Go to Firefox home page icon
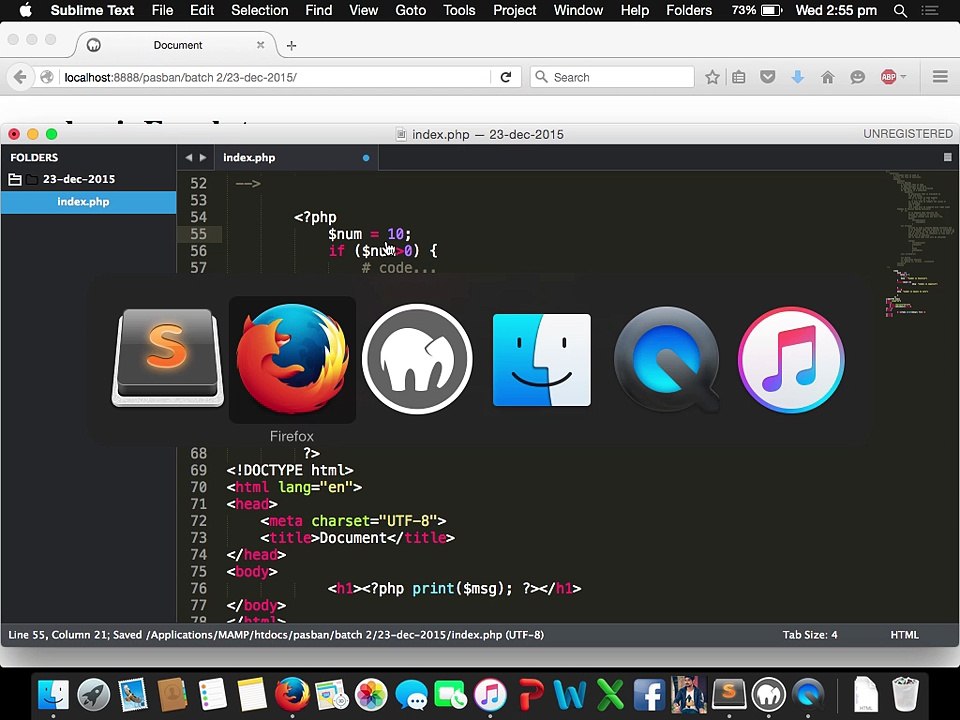The height and width of the screenshot is (720, 960). click(x=827, y=77)
